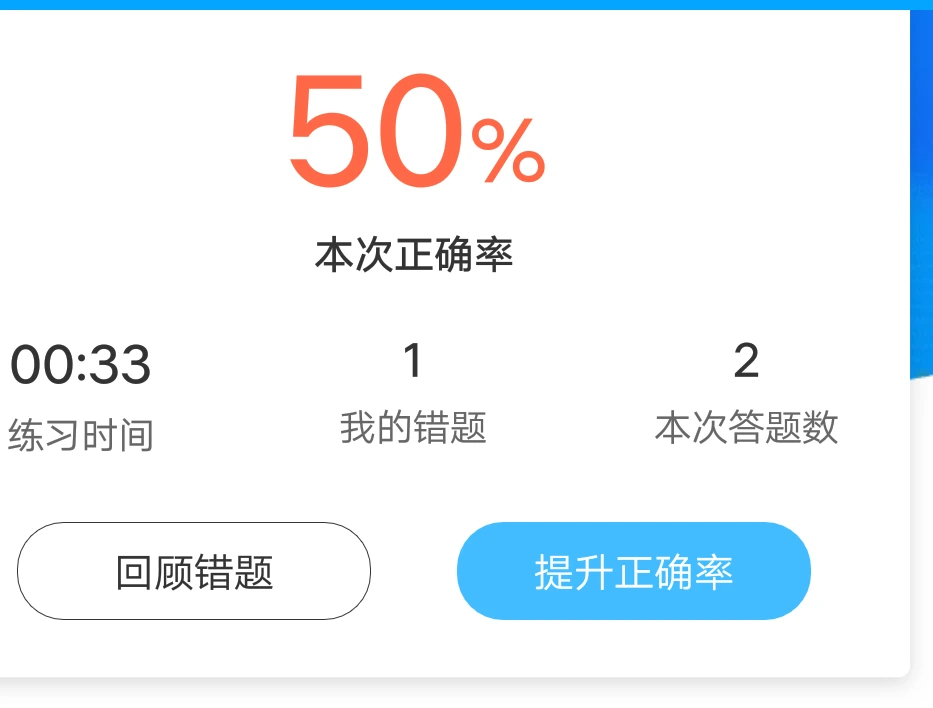Click the number 2 above 本次答题数

pyautogui.click(x=746, y=360)
